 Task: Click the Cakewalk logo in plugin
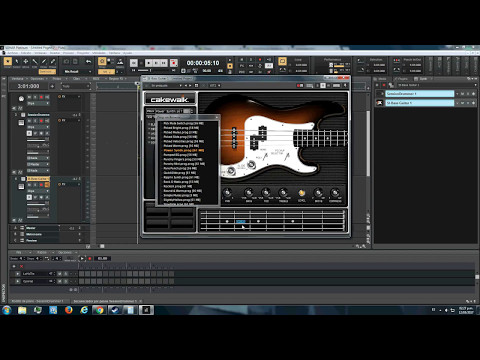pyautogui.click(x=170, y=99)
